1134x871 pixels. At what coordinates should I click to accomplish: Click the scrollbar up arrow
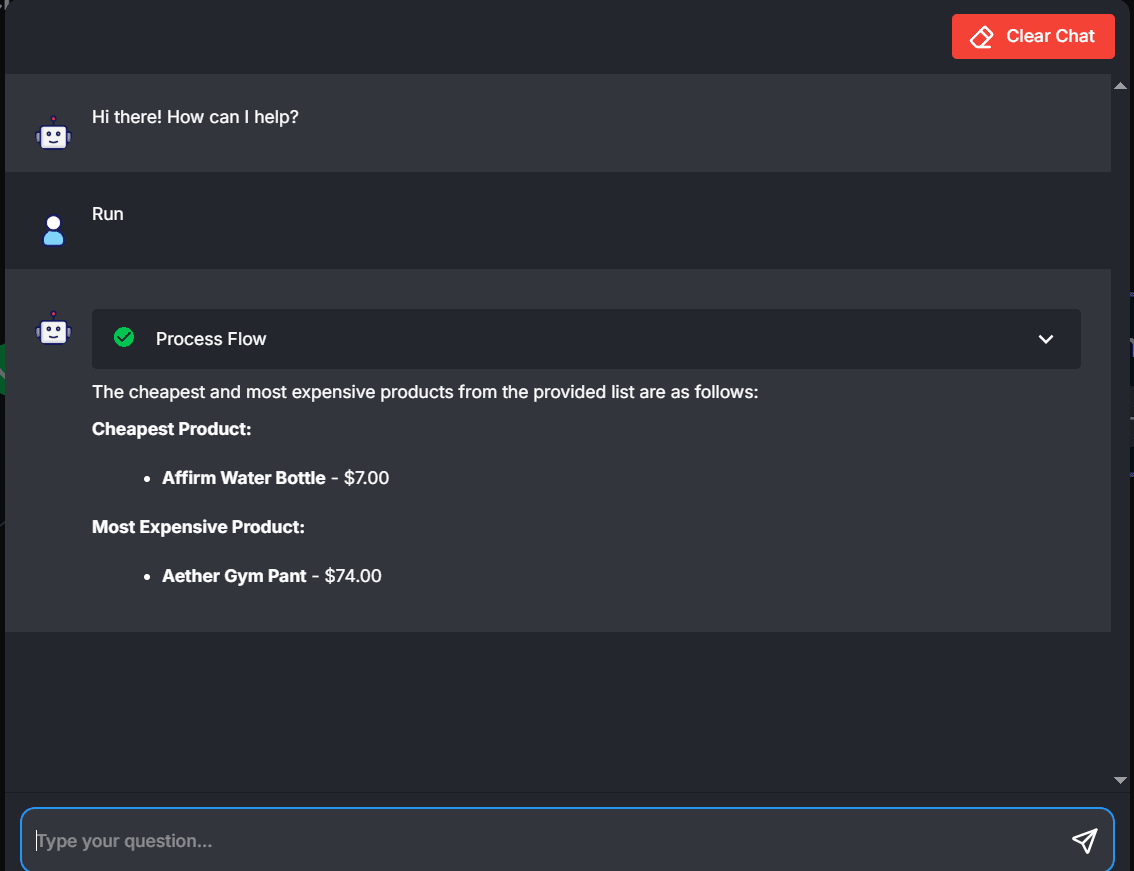[x=1120, y=85]
